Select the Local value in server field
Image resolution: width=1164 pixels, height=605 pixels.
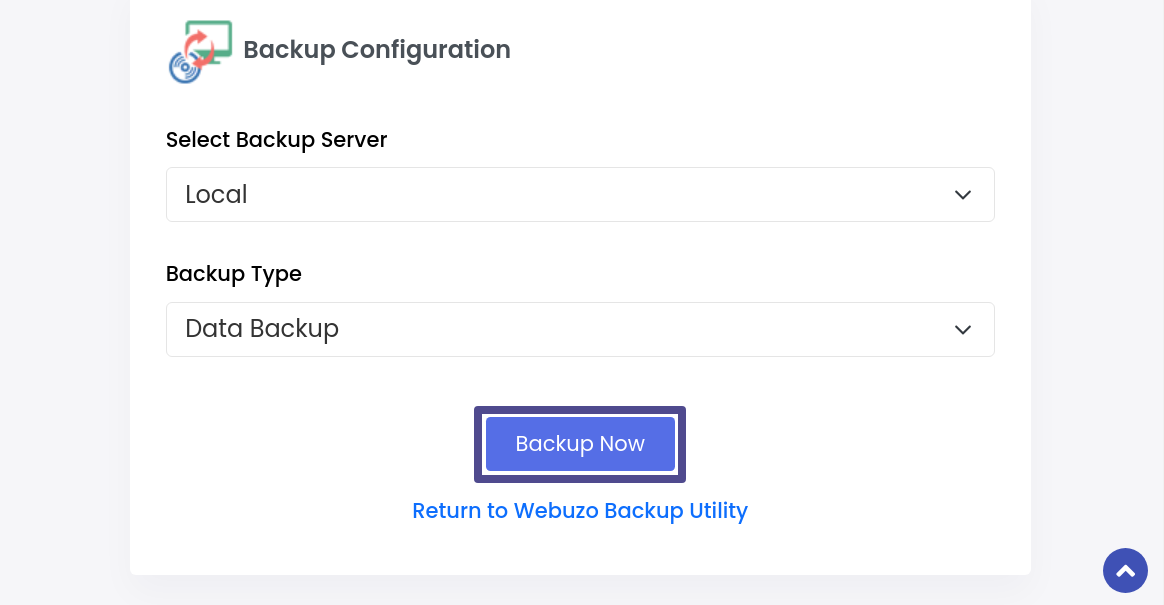(x=216, y=194)
